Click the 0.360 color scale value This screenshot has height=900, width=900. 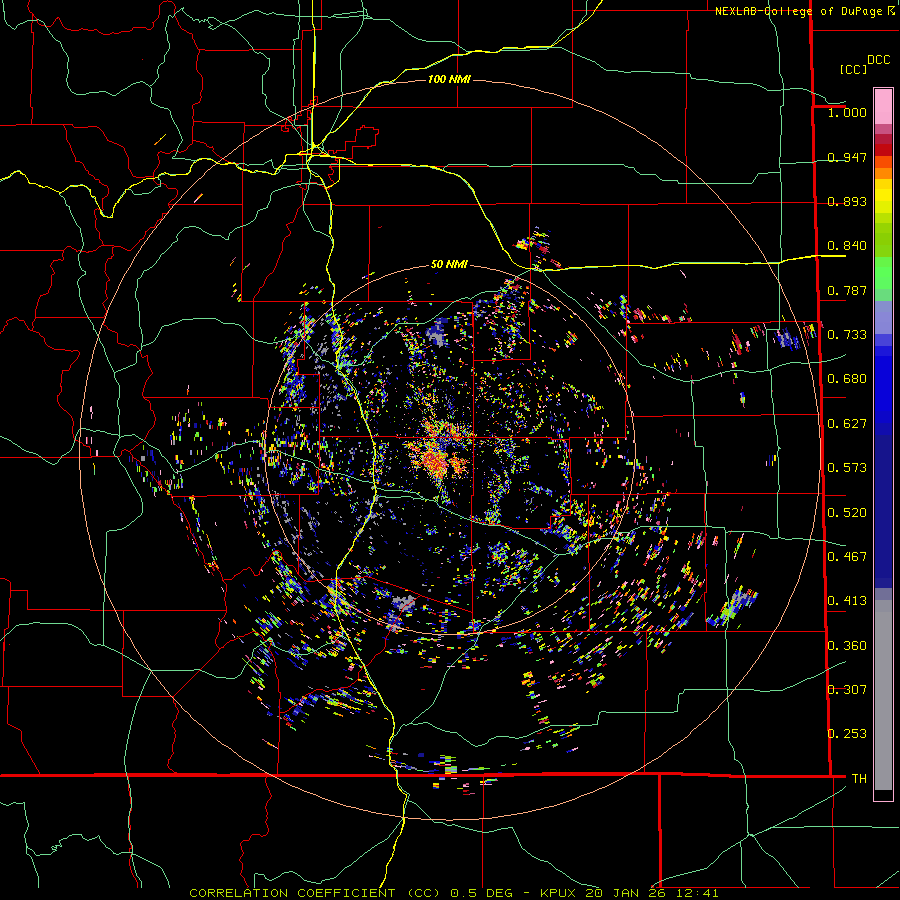(x=847, y=646)
